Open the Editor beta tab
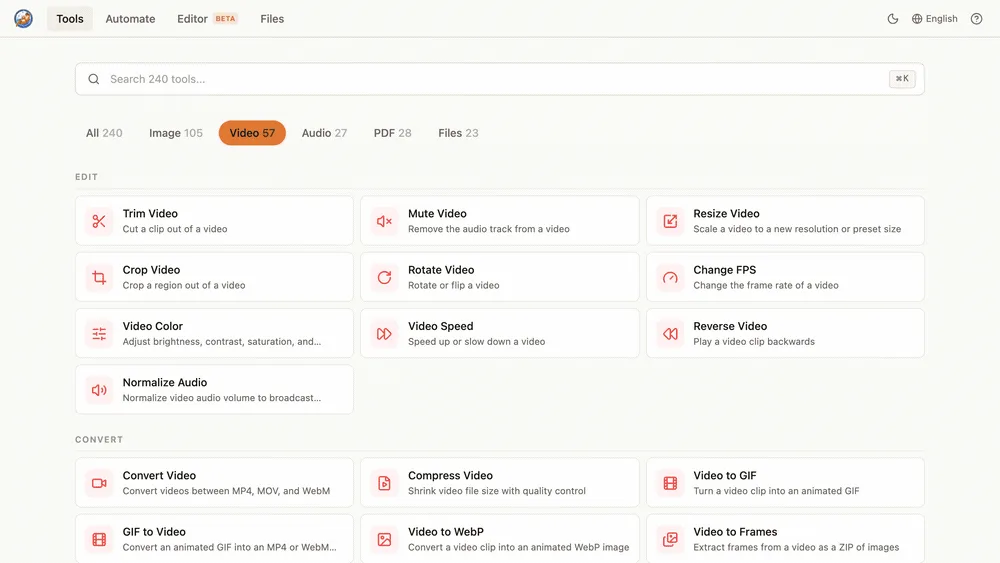 pos(207,18)
